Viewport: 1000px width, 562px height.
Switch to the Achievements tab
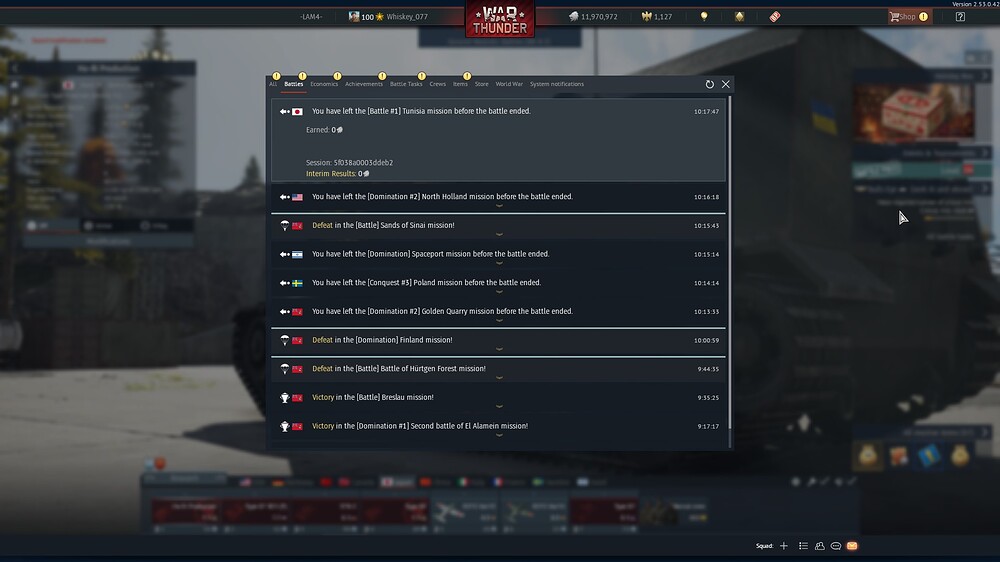pyautogui.click(x=364, y=84)
